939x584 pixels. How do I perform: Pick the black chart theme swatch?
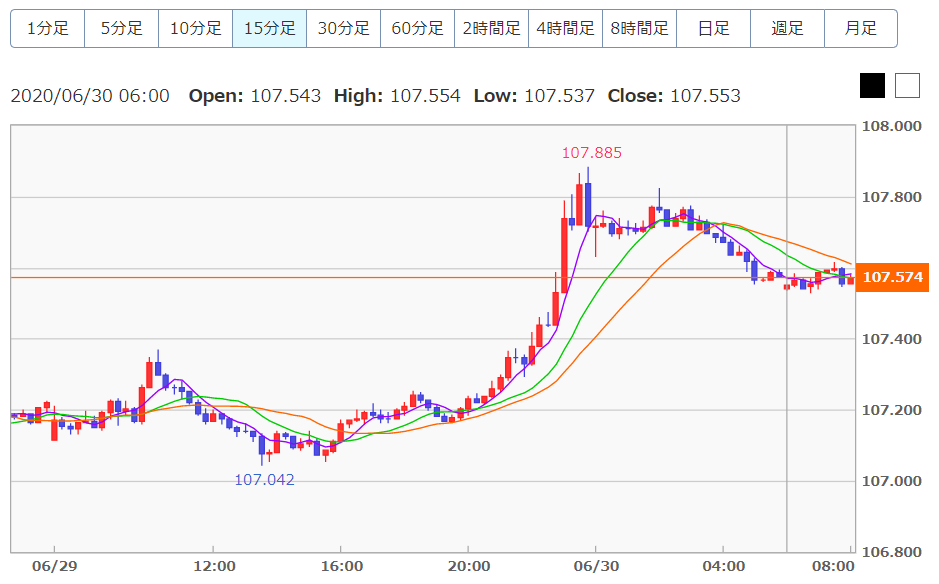coord(872,86)
